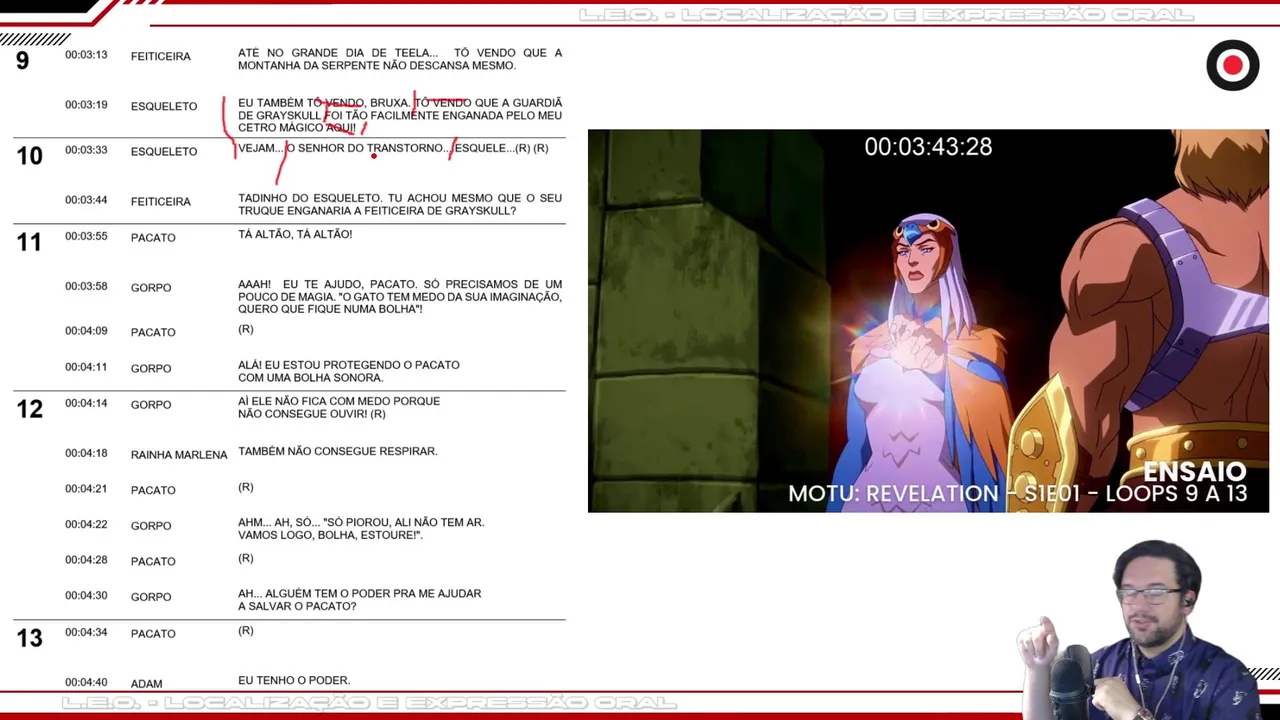Click the 00:04:22 timecode
Viewport: 1280px width, 720px height.
point(86,525)
